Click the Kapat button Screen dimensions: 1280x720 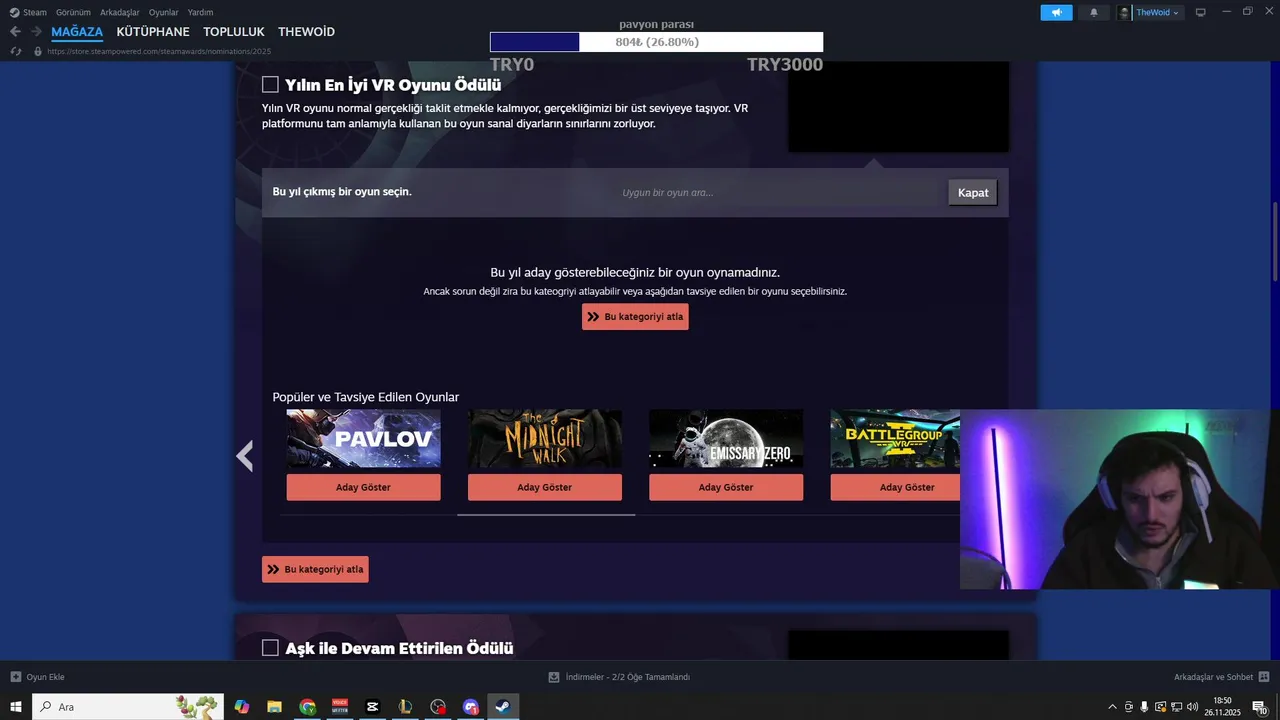pos(973,192)
